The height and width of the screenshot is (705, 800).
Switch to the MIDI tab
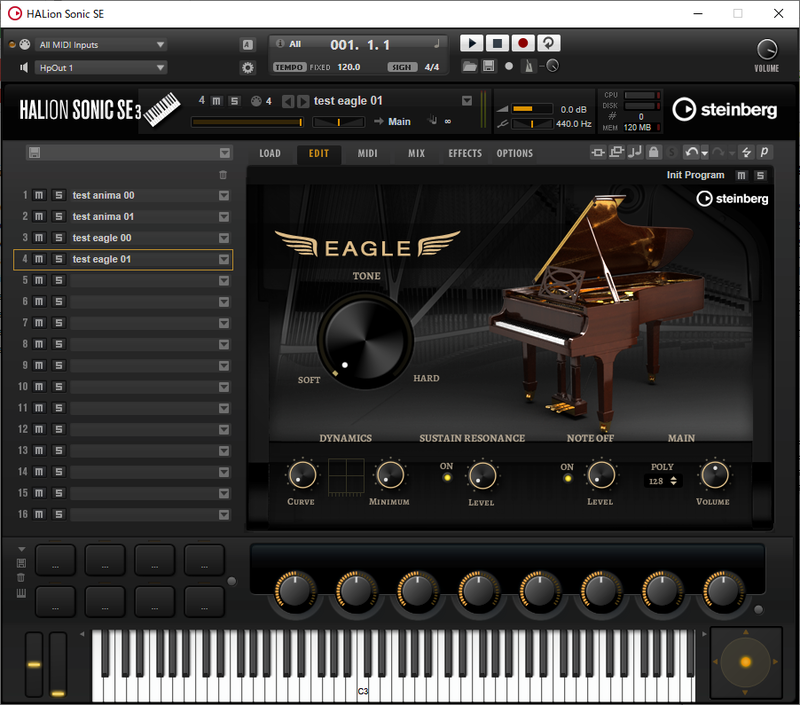[x=367, y=154]
